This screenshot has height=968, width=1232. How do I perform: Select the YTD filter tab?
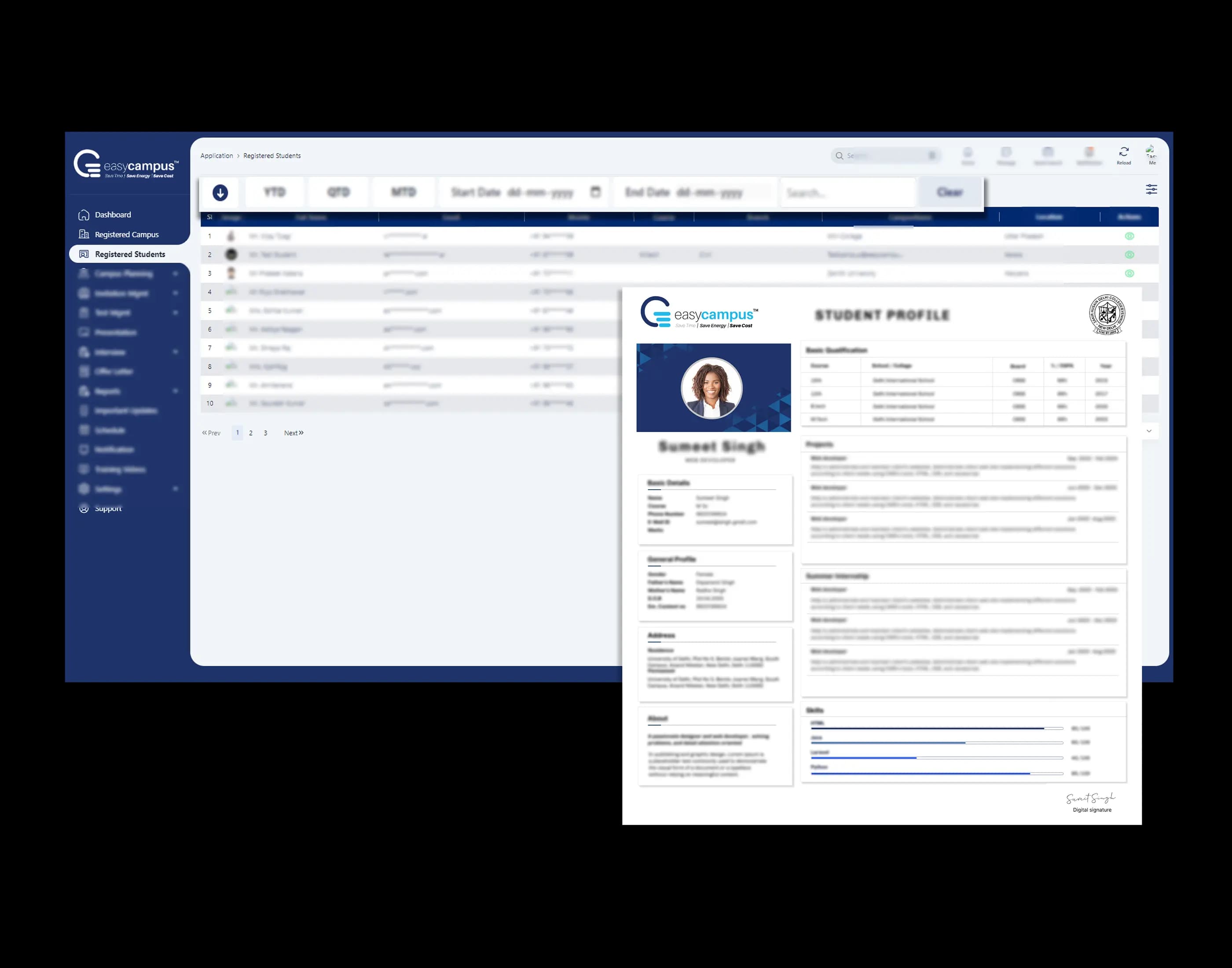(274, 193)
